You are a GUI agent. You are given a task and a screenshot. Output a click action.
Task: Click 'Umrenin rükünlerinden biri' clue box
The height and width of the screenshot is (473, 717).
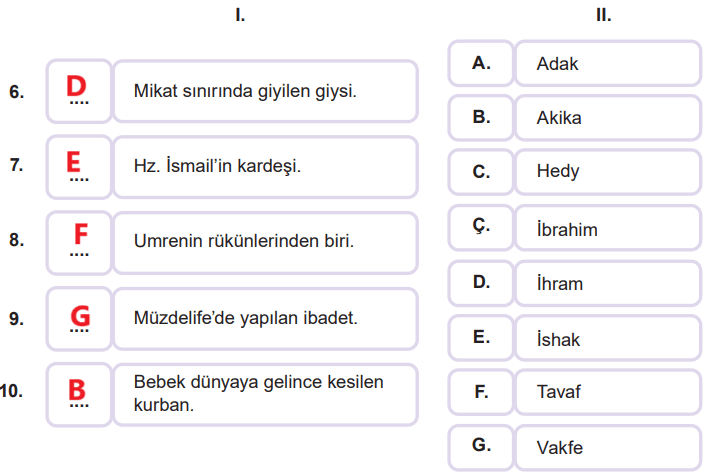tap(264, 241)
